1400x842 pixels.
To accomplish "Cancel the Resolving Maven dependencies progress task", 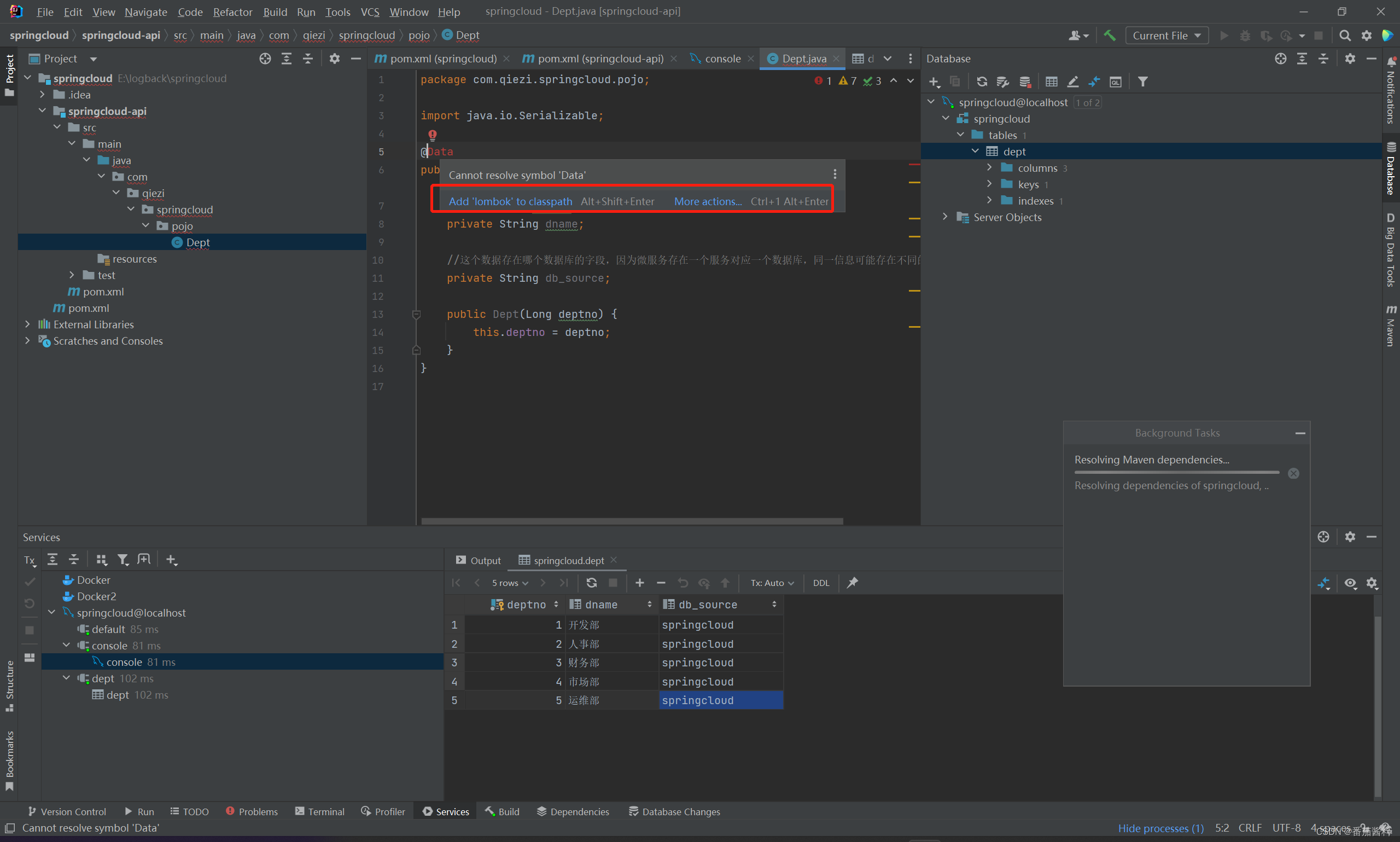I will [1293, 473].
